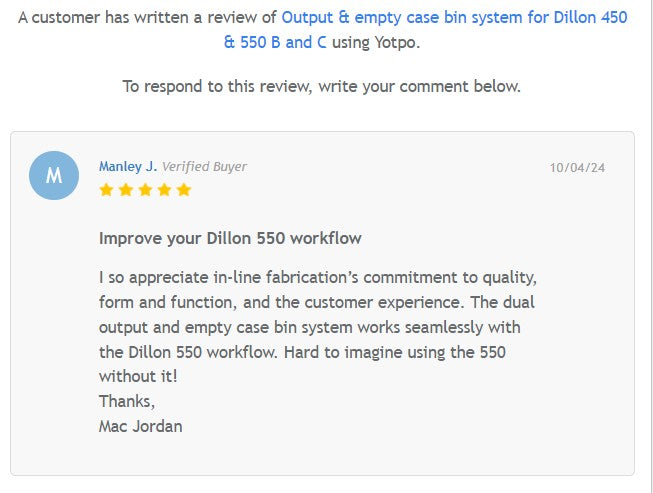The image size is (653, 493).
Task: Click the "Improve your Dillon 550 workflow" review title
Action: [x=230, y=238]
